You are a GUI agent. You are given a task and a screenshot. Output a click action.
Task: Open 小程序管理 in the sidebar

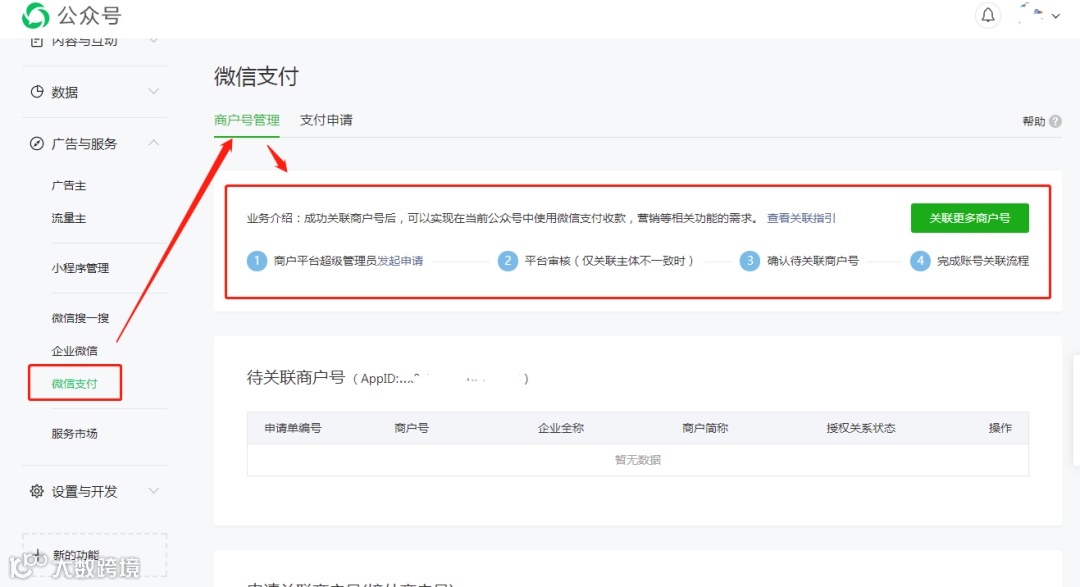80,268
